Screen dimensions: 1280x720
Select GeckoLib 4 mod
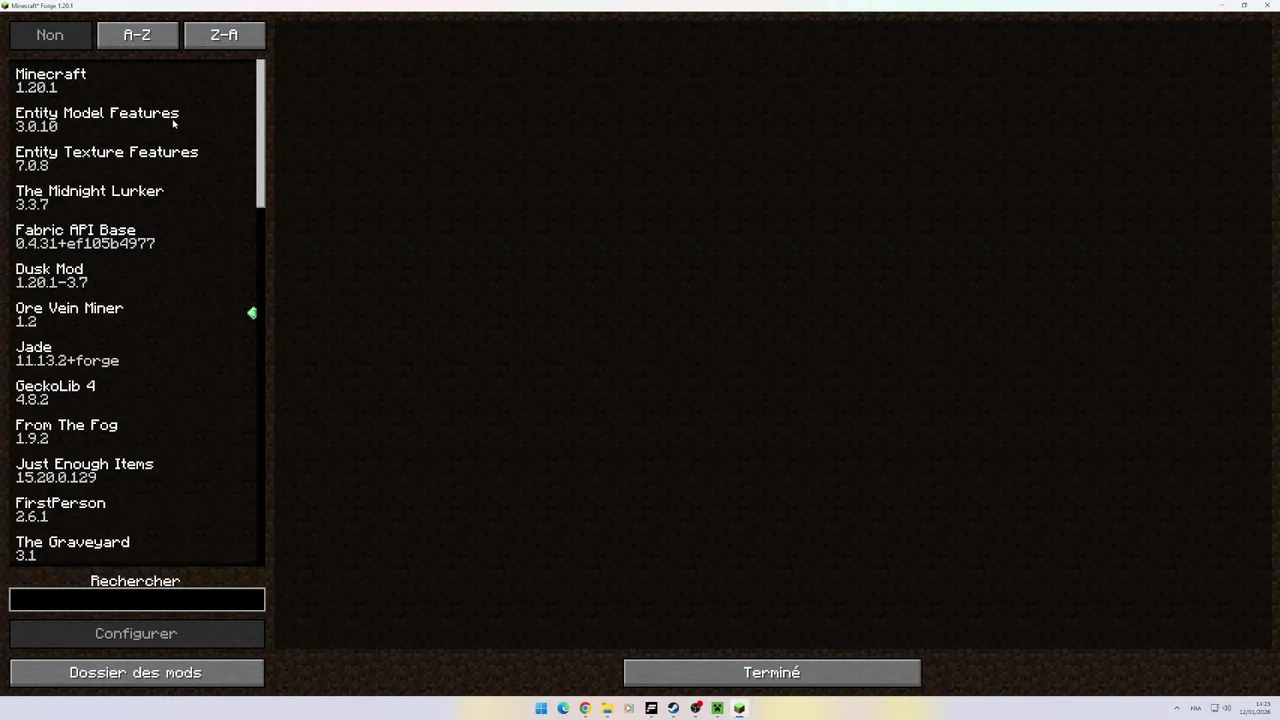(133, 392)
